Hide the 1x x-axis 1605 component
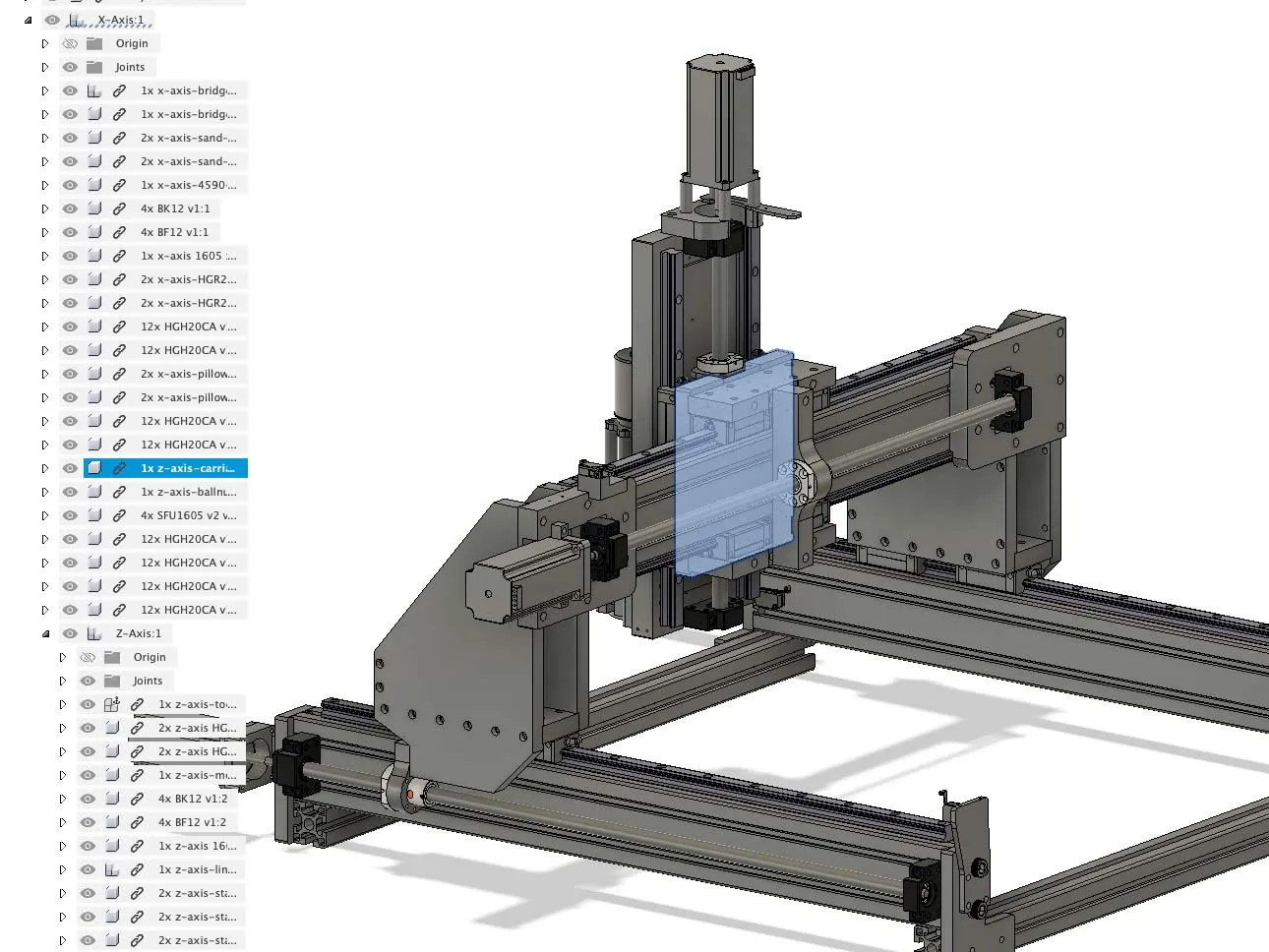Screen dimensions: 1269x952 point(69,255)
